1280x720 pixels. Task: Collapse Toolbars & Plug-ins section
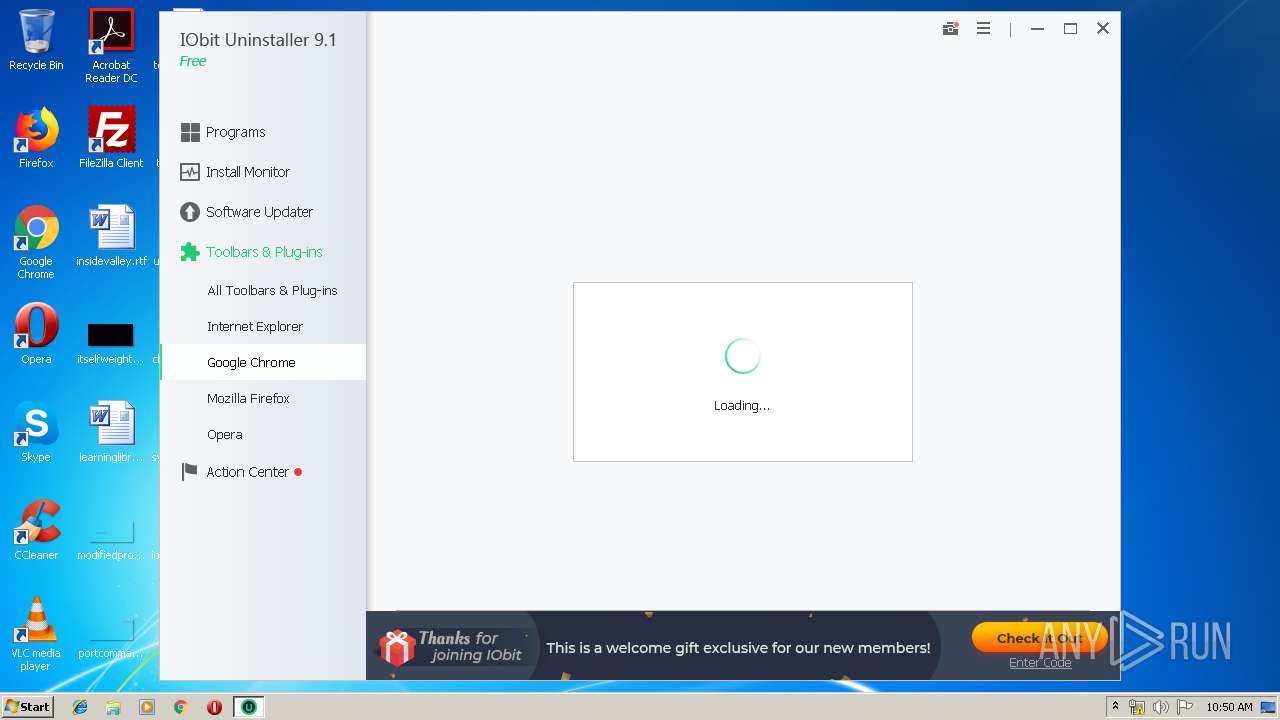pos(264,252)
